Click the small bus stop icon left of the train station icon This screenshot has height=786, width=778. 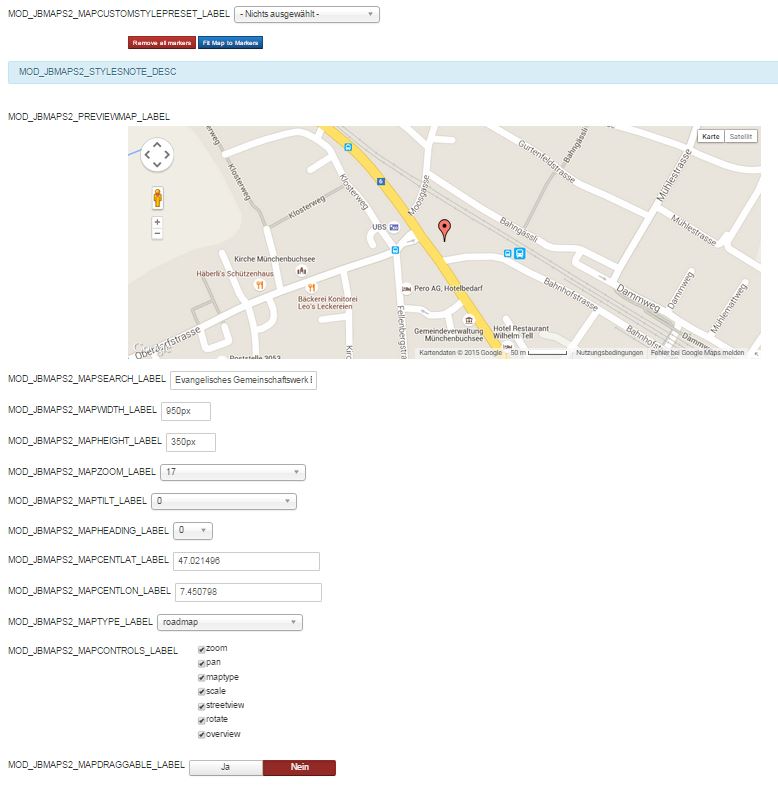click(x=507, y=254)
